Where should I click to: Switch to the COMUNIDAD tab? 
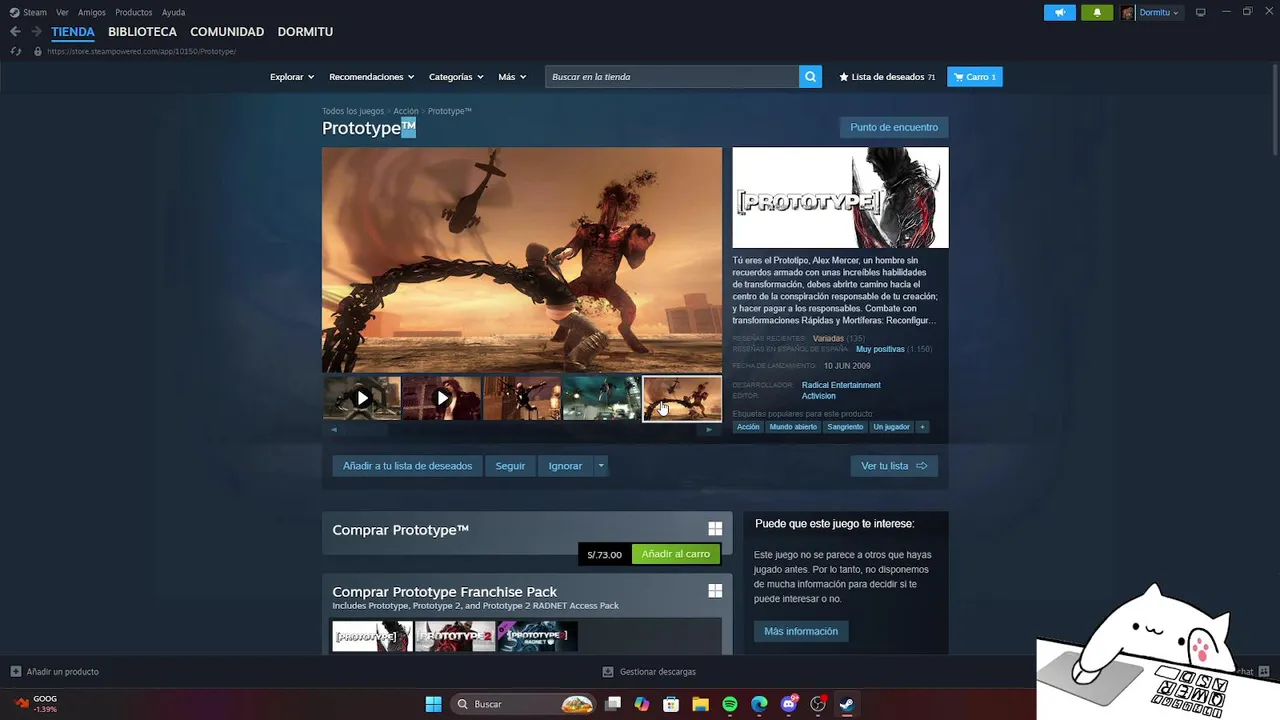tap(227, 32)
